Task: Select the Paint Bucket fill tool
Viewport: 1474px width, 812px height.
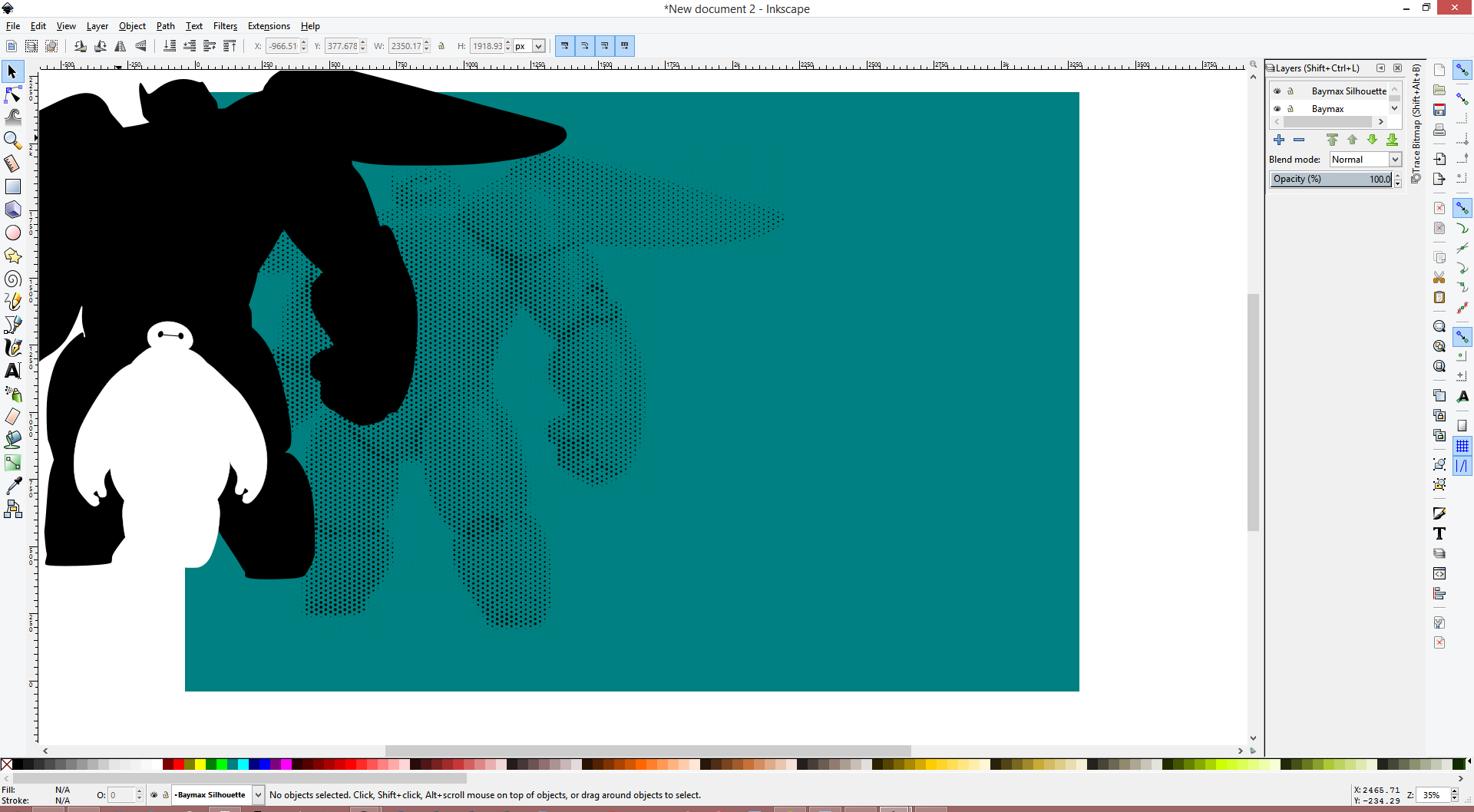Action: coord(12,440)
